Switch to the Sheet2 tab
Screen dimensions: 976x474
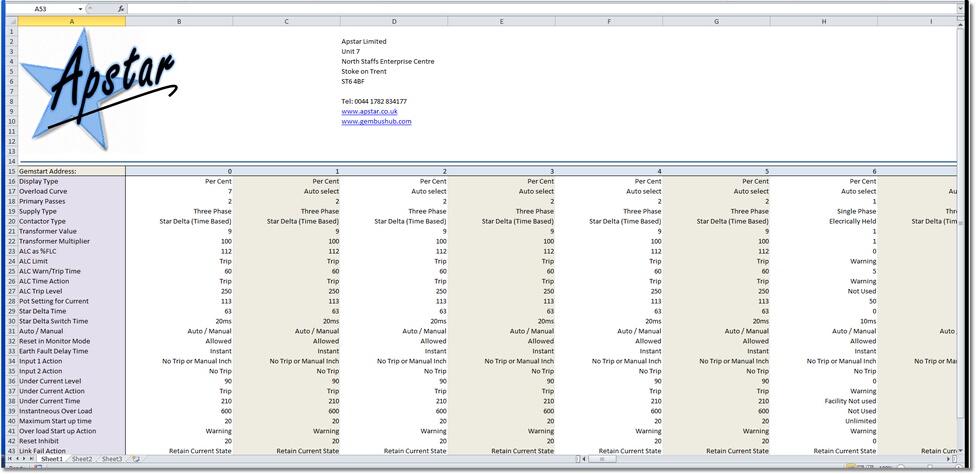82,459
